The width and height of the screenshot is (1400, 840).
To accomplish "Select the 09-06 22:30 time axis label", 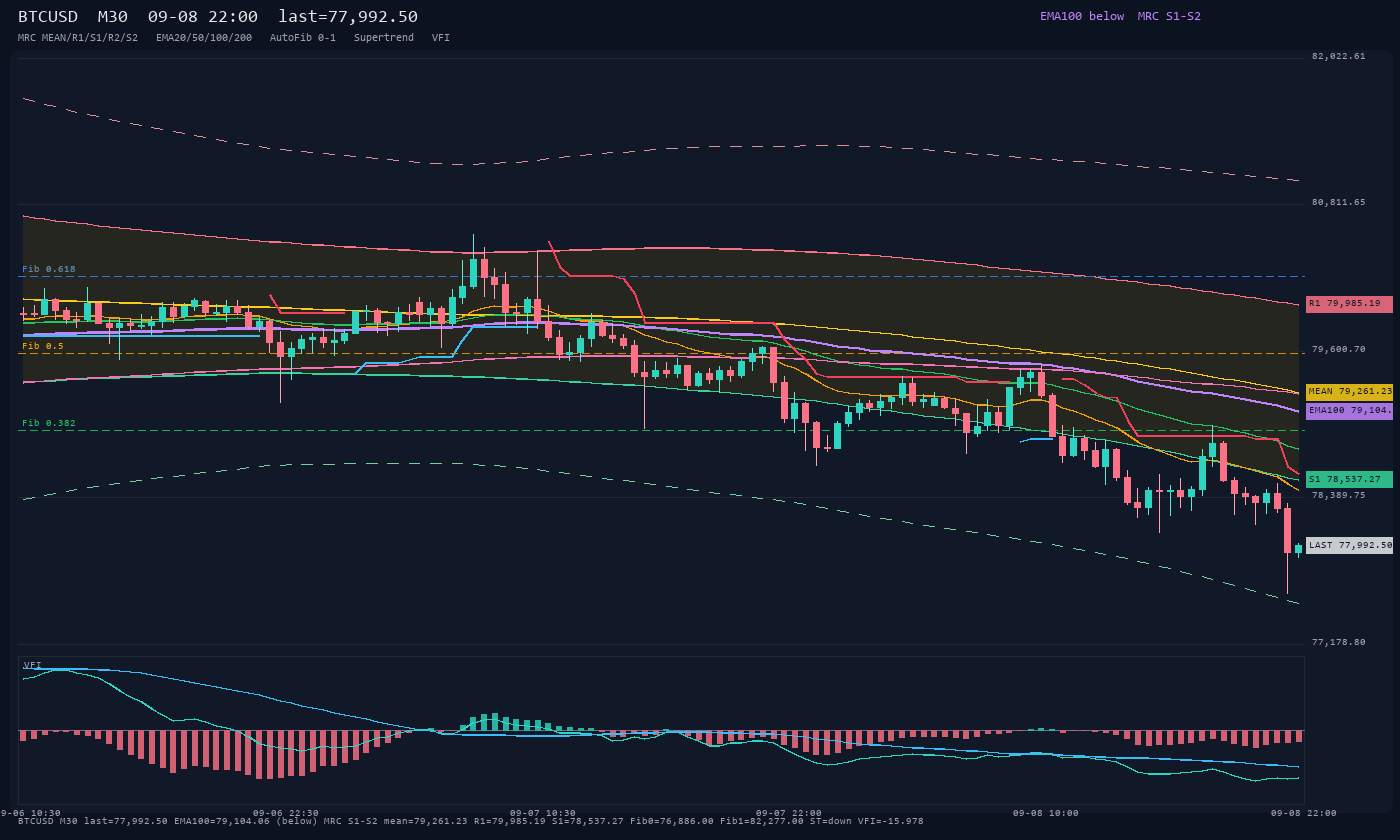I will click(x=286, y=813).
